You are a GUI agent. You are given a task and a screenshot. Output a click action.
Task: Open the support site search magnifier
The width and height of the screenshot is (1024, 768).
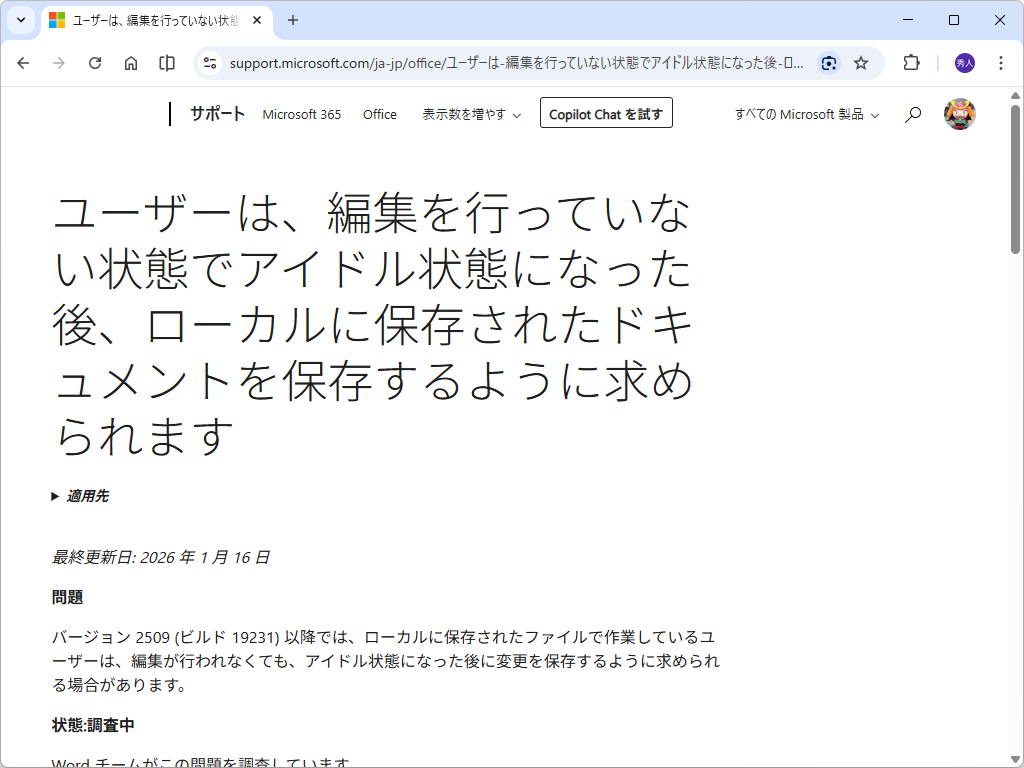click(x=912, y=114)
